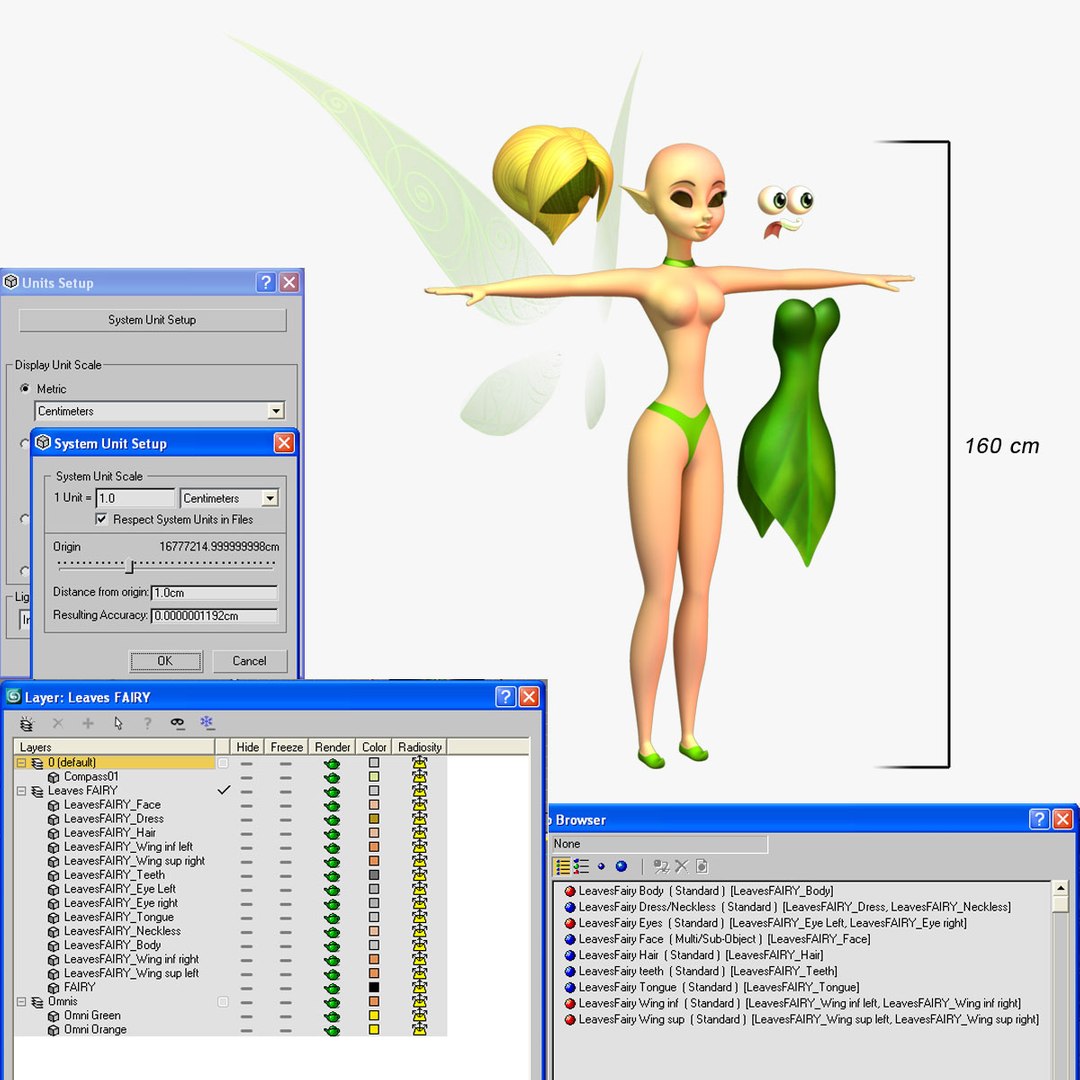Click the Hide column header

247,747
